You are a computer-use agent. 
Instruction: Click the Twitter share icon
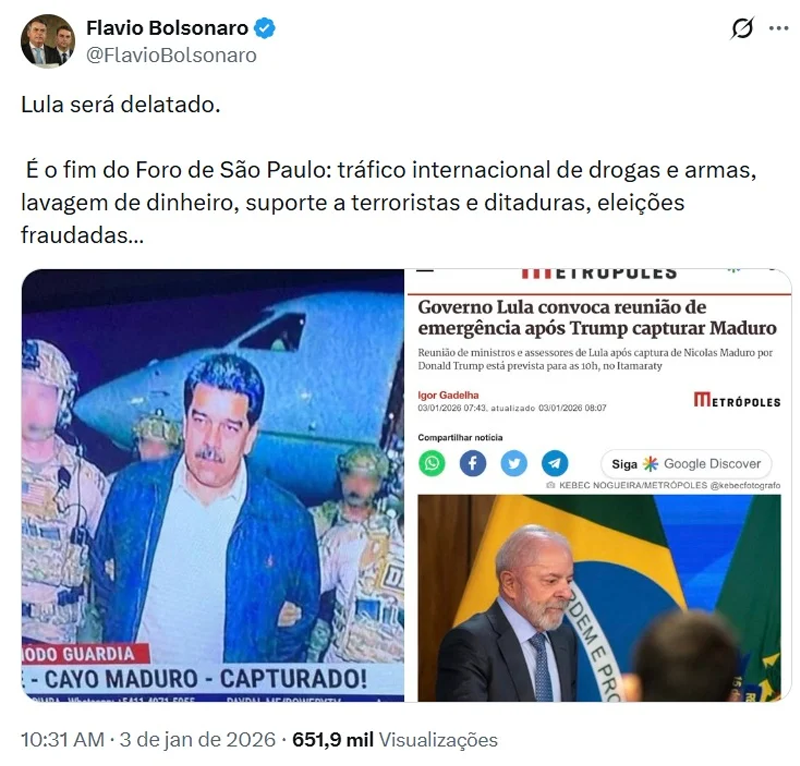pyautogui.click(x=513, y=463)
